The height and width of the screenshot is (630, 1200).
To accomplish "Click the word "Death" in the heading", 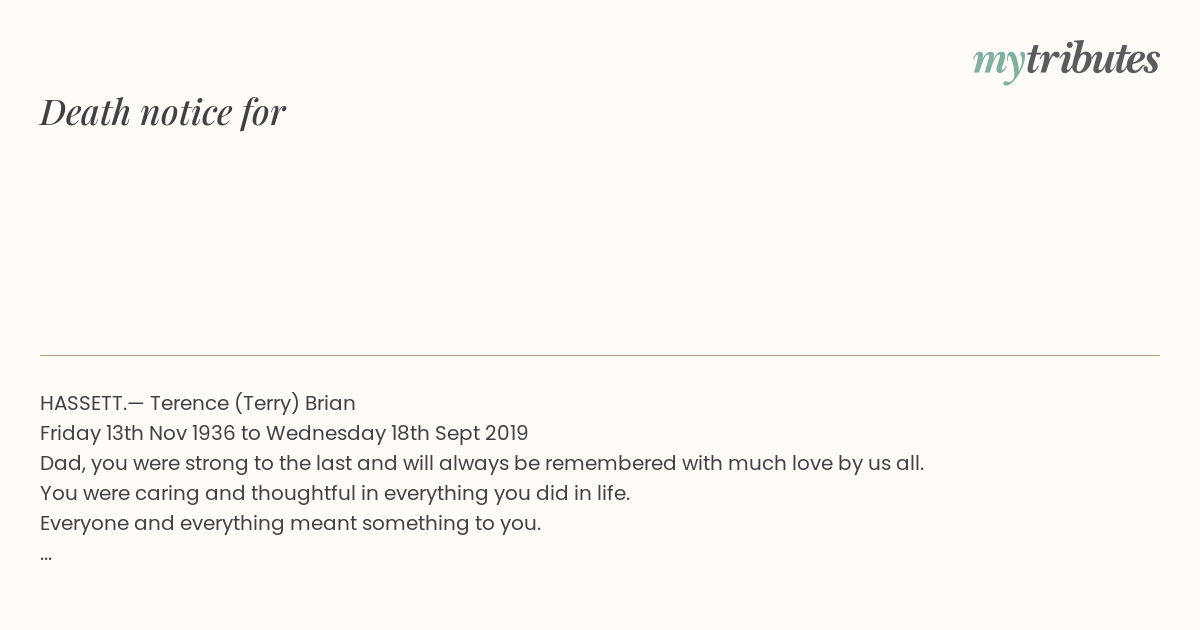I will coord(86,112).
